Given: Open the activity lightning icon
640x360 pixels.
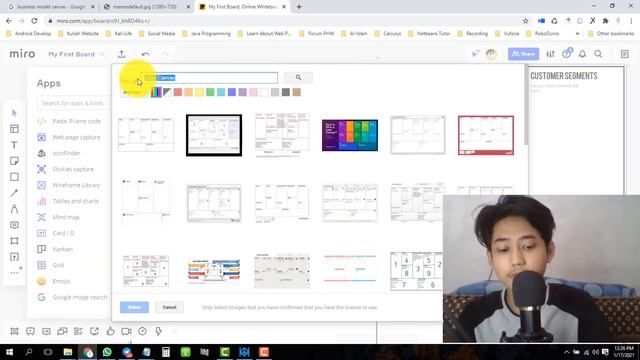Looking at the screenshot, I should (158, 331).
